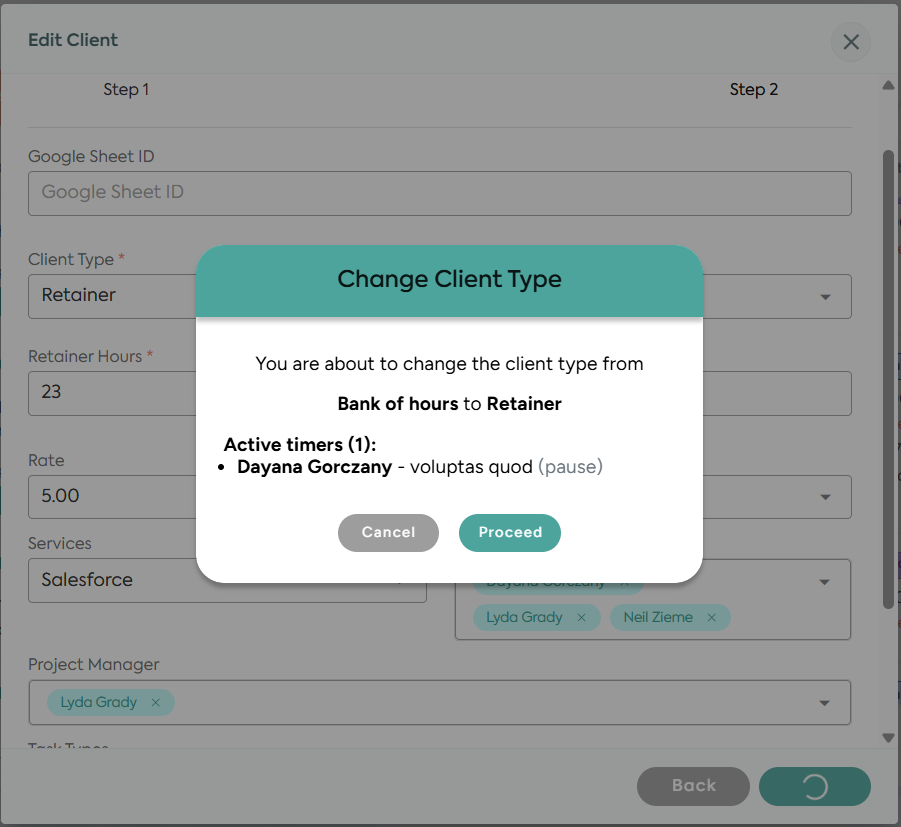Image resolution: width=901 pixels, height=827 pixels.
Task: Remove Lyda Grady from team members
Action: point(582,617)
